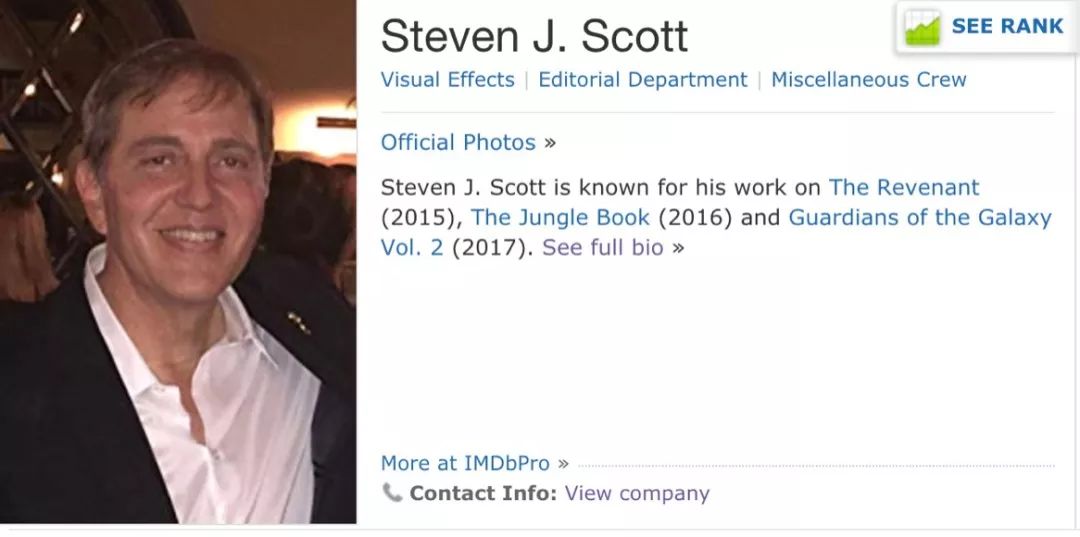1080x537 pixels.
Task: Click the arrow after Official Photos
Action: coord(549,143)
